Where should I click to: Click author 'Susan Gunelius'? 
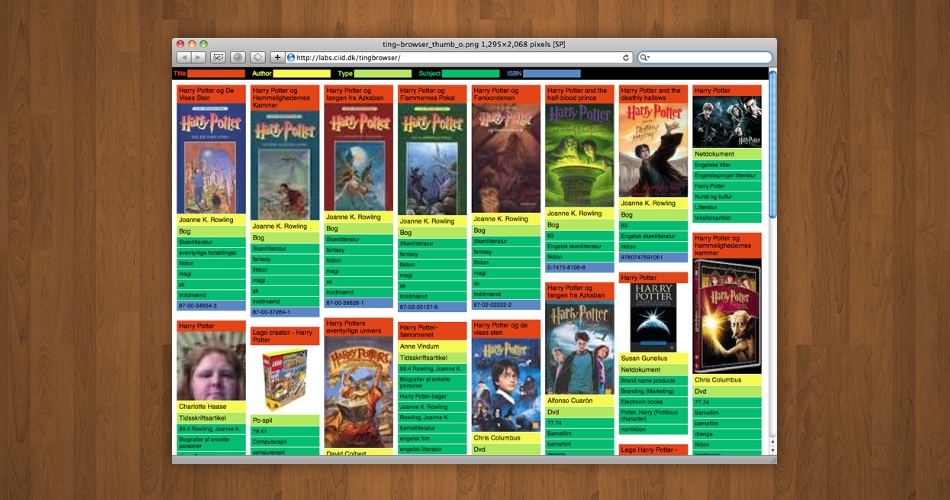pyautogui.click(x=653, y=358)
